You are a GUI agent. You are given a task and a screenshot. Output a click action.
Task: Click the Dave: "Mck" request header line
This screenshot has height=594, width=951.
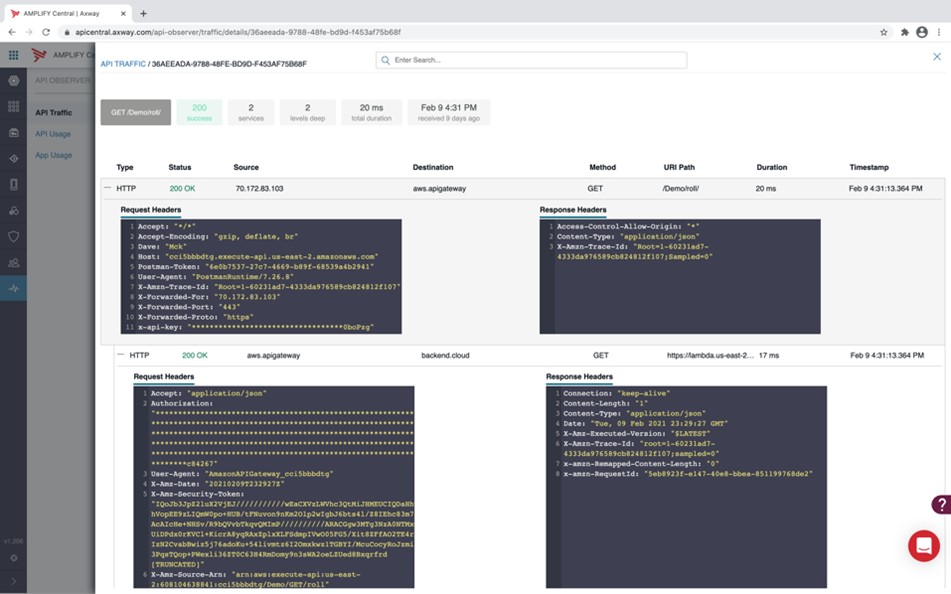[161, 247]
